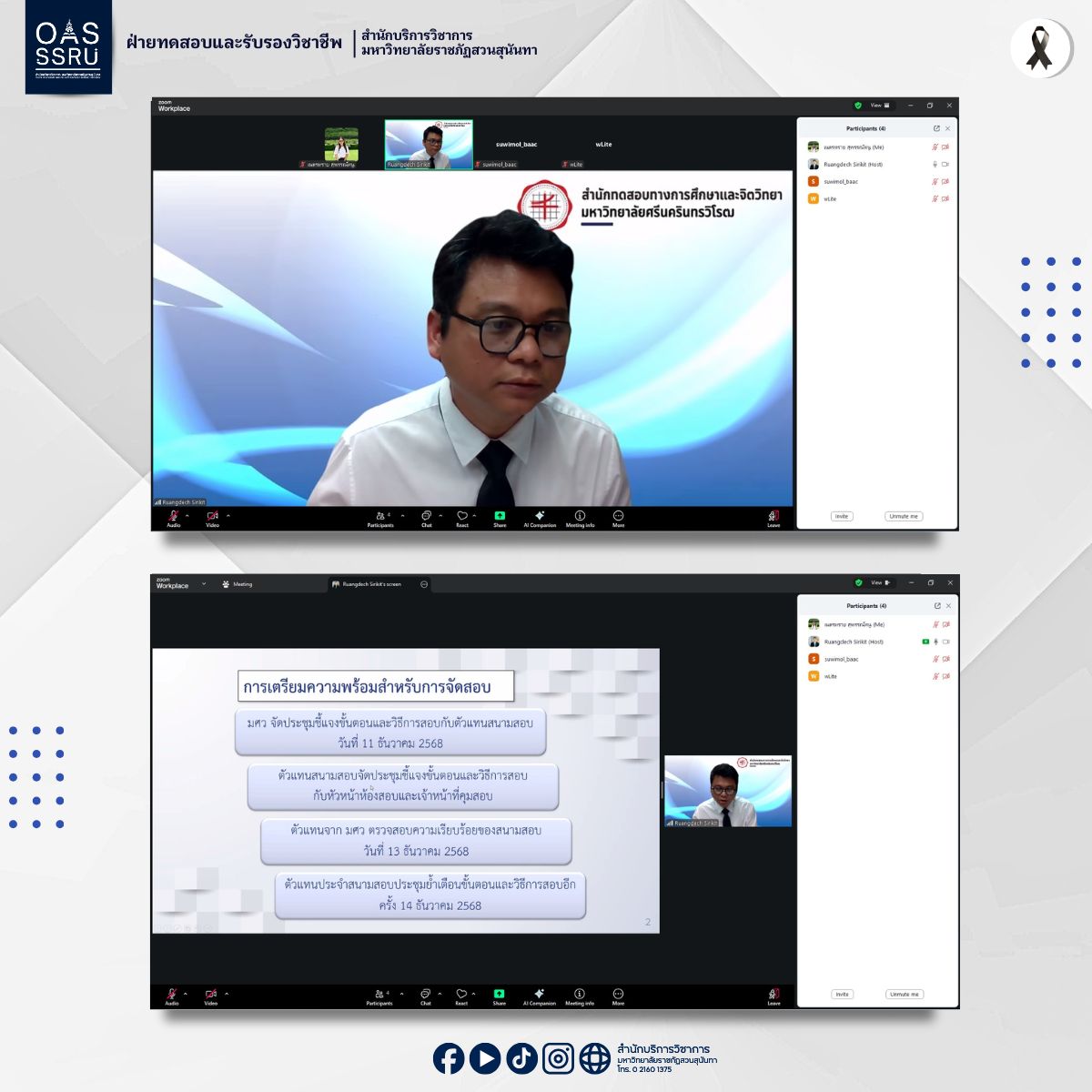This screenshot has height=1092, width=1092.
Task: Expand the arrow next to Audio in upper toolbar
Action: coord(187,515)
